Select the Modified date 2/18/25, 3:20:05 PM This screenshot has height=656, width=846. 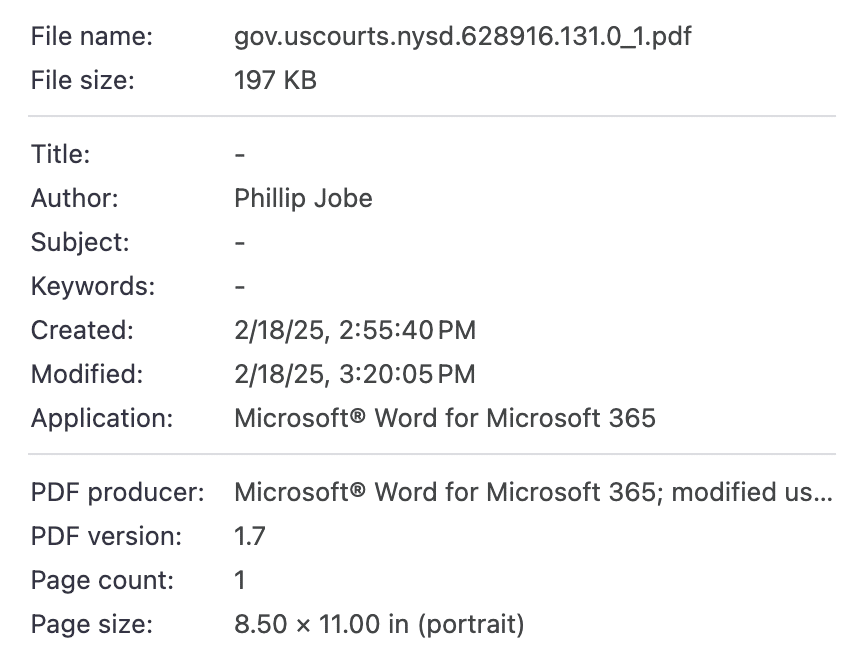point(354,374)
